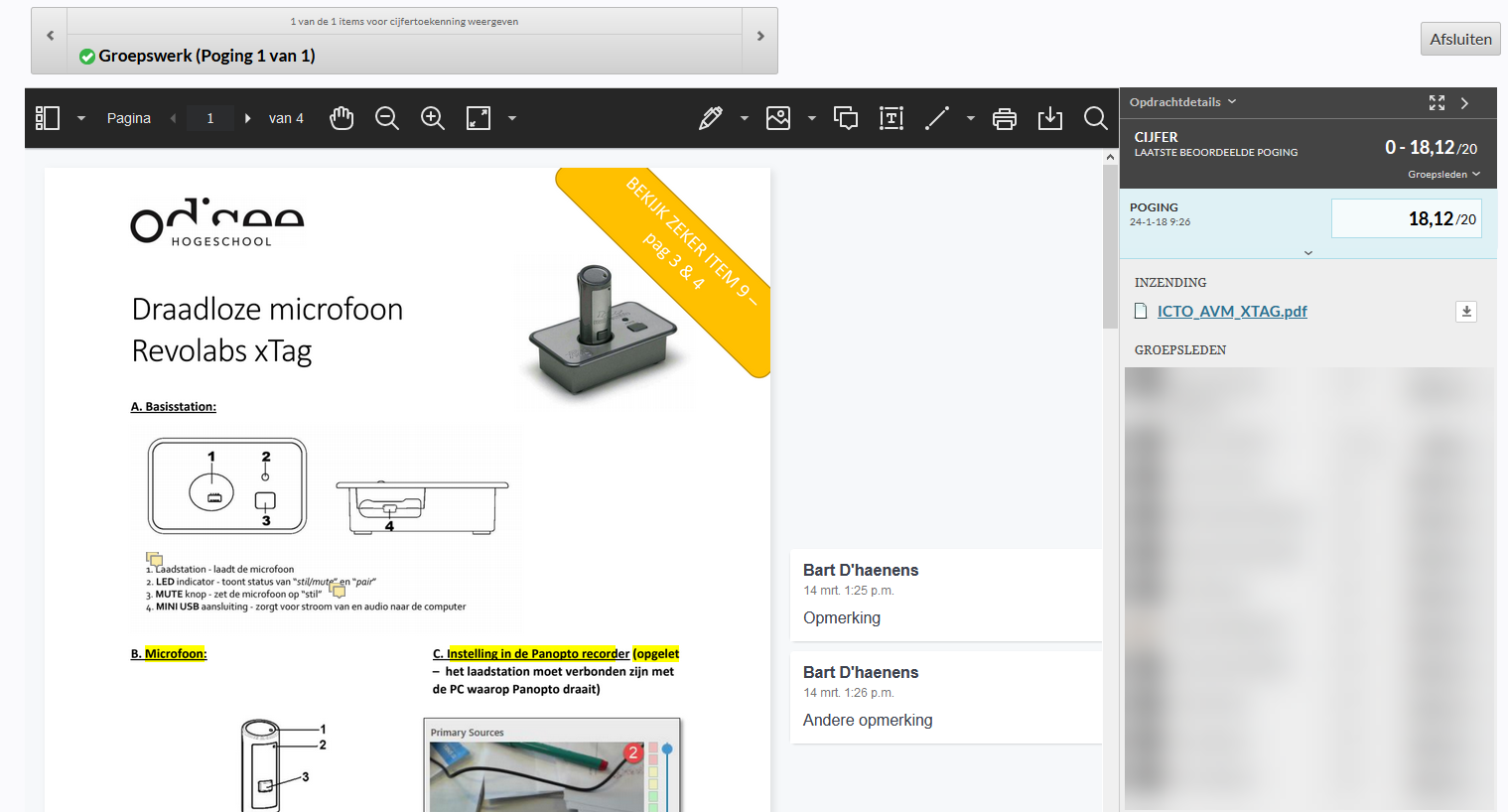
Task: Select the Pan hand tool
Action: [342, 118]
